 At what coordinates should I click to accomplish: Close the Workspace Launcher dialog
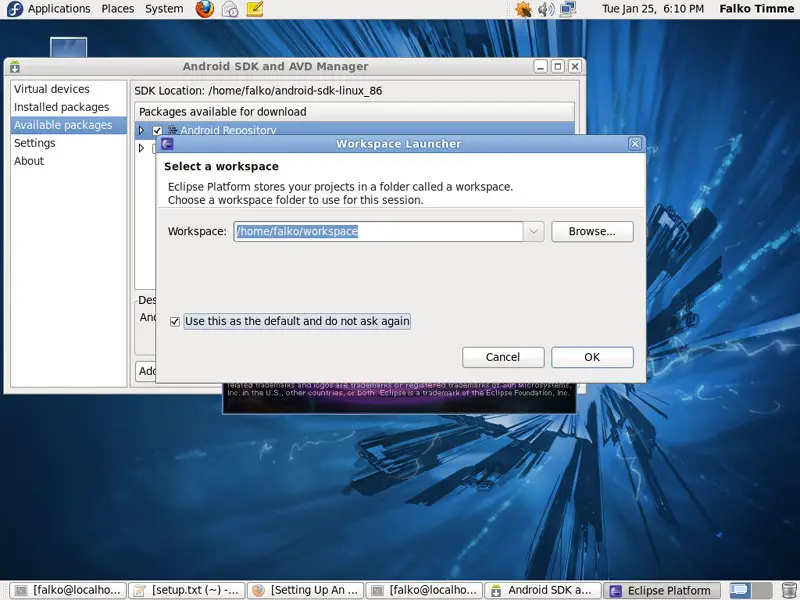pos(635,144)
